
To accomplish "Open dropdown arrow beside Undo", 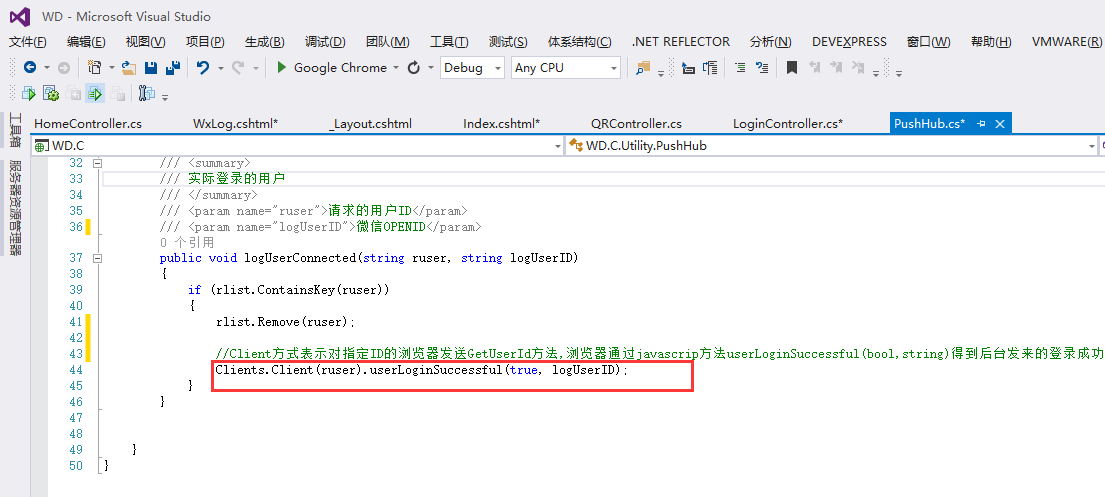I will click(x=220, y=68).
